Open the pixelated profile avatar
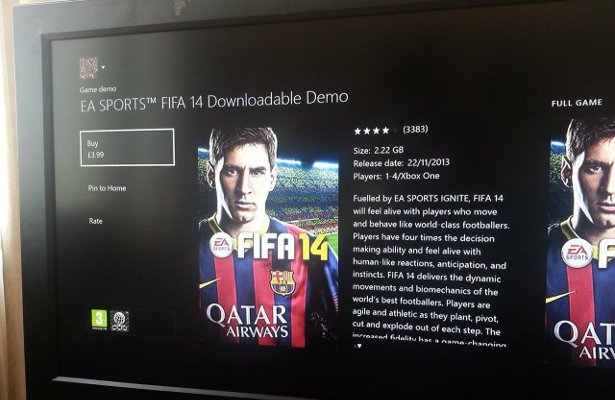Viewport: 615px width, 400px height. point(89,68)
